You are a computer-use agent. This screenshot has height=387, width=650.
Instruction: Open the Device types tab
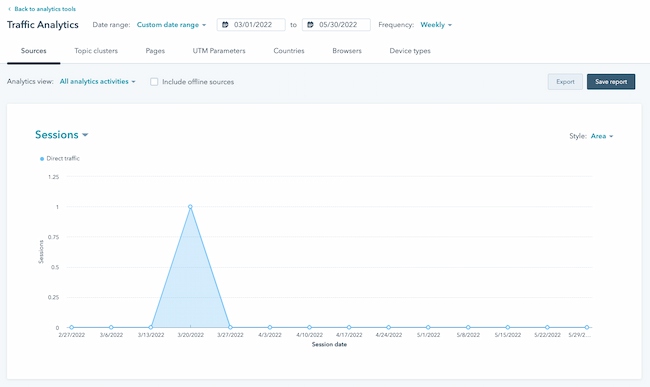tap(410, 51)
